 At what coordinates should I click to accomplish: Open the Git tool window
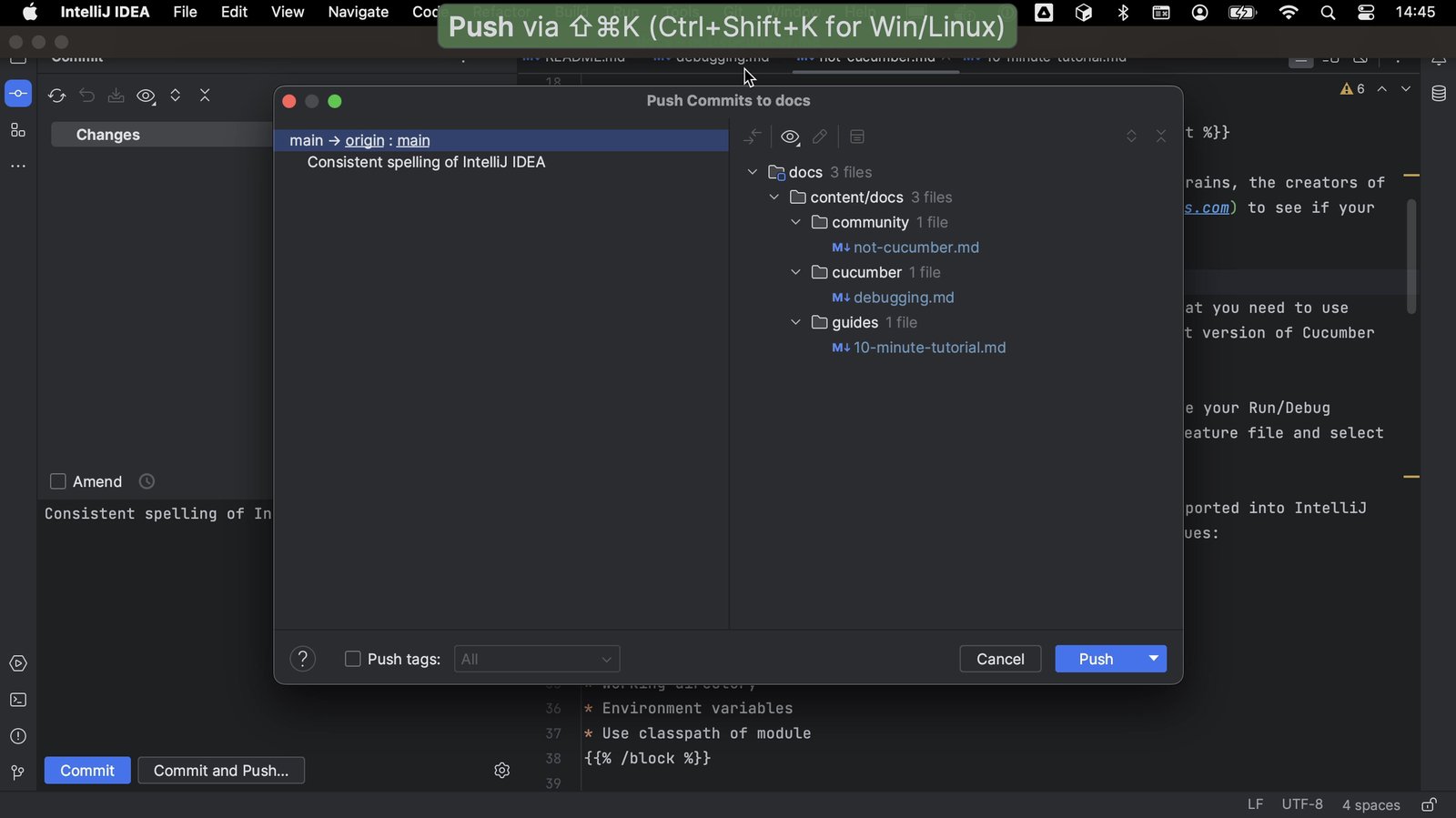pyautogui.click(x=18, y=773)
